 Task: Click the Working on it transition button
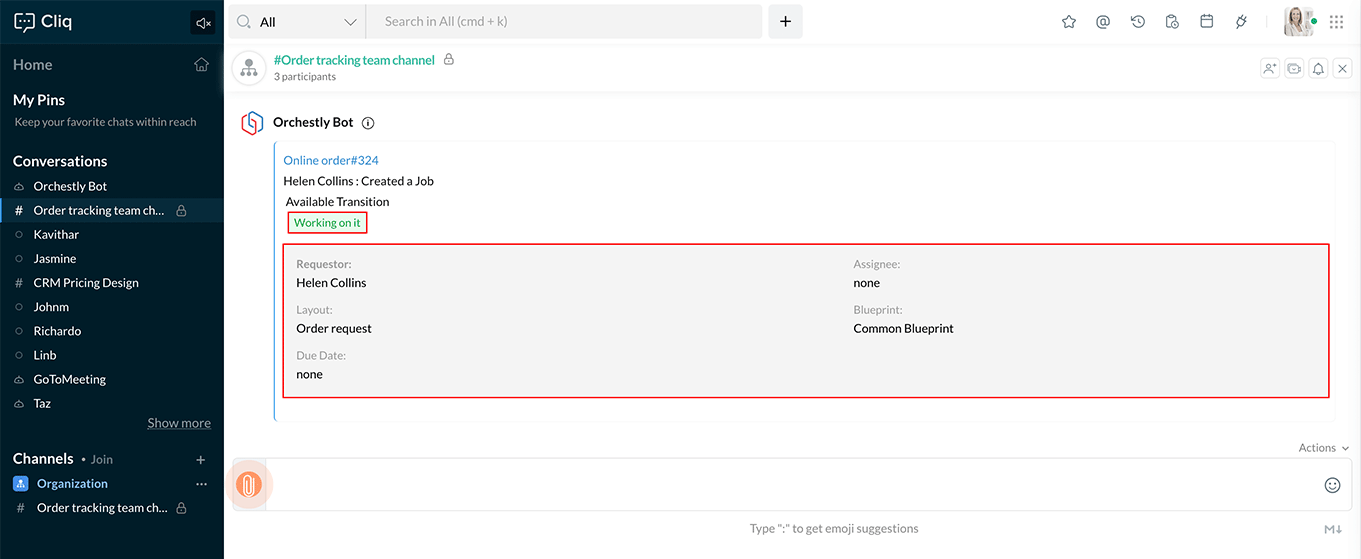327,223
